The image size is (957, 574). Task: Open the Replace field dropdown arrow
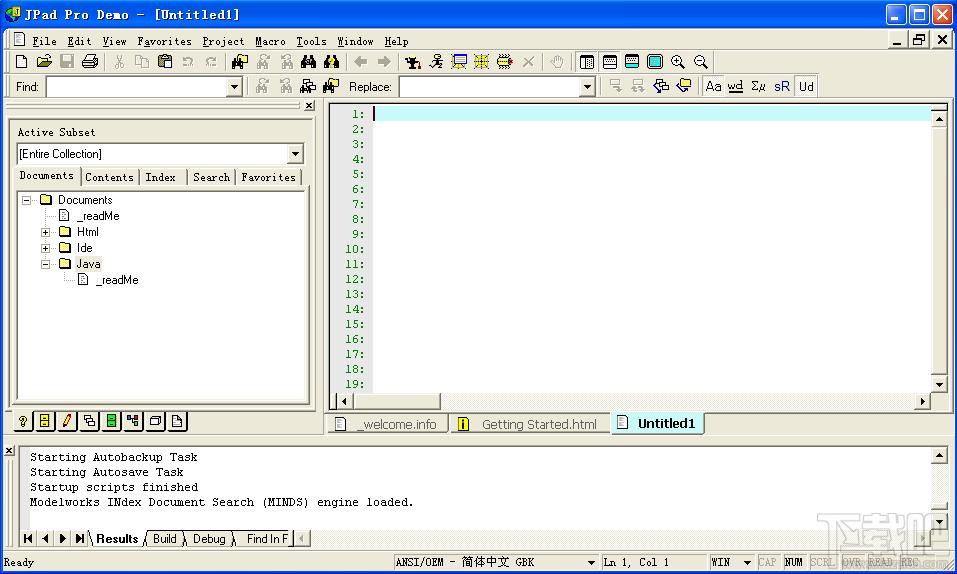tap(587, 87)
